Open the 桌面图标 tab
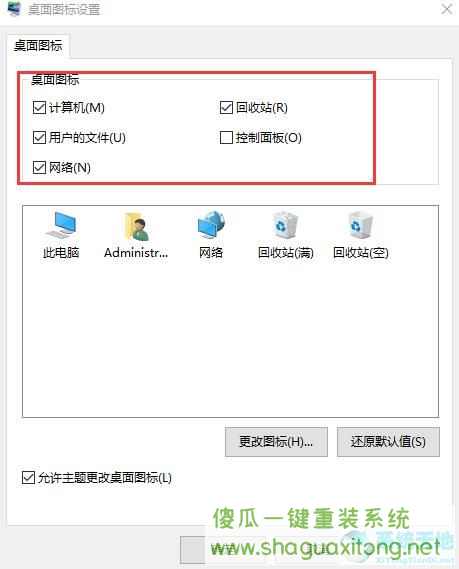Screen dimensions: 459x569 tap(38, 46)
